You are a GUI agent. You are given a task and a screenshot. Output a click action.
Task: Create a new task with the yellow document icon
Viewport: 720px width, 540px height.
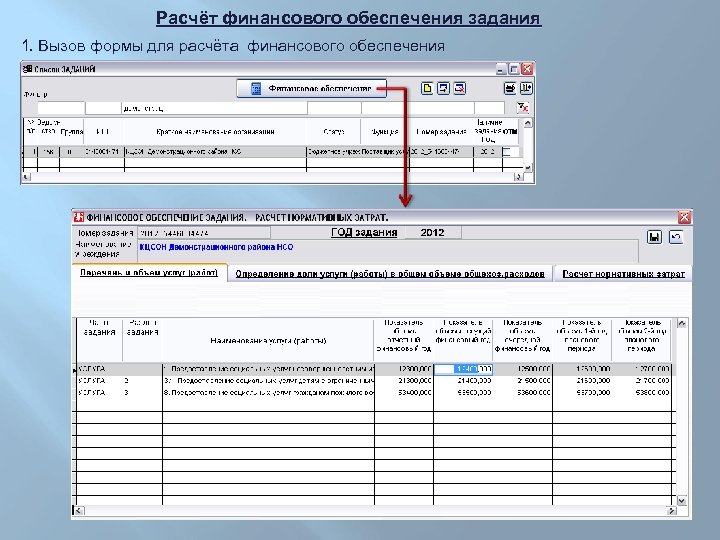point(427,88)
